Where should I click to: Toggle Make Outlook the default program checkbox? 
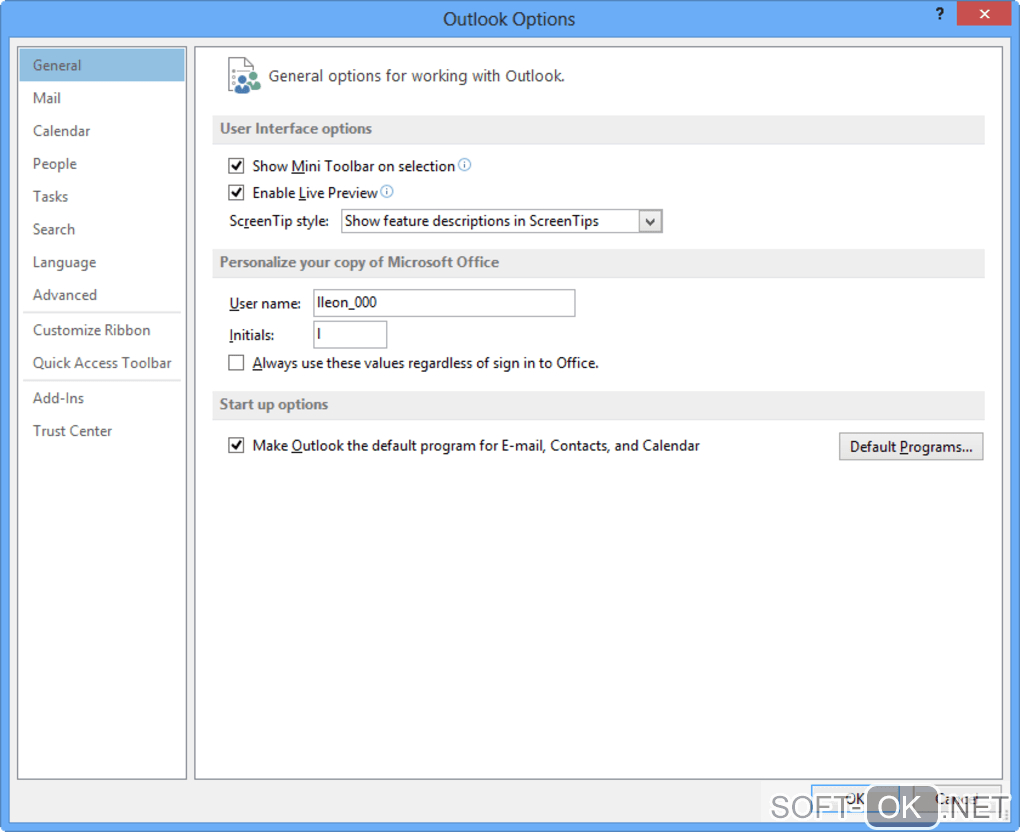coord(236,446)
